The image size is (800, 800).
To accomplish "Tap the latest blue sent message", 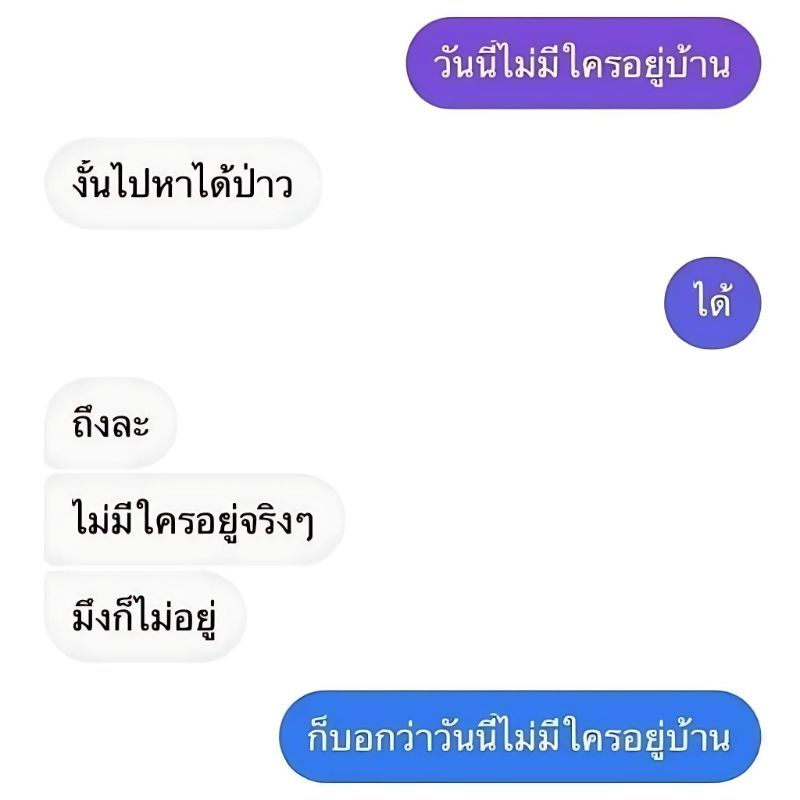I will [520, 736].
